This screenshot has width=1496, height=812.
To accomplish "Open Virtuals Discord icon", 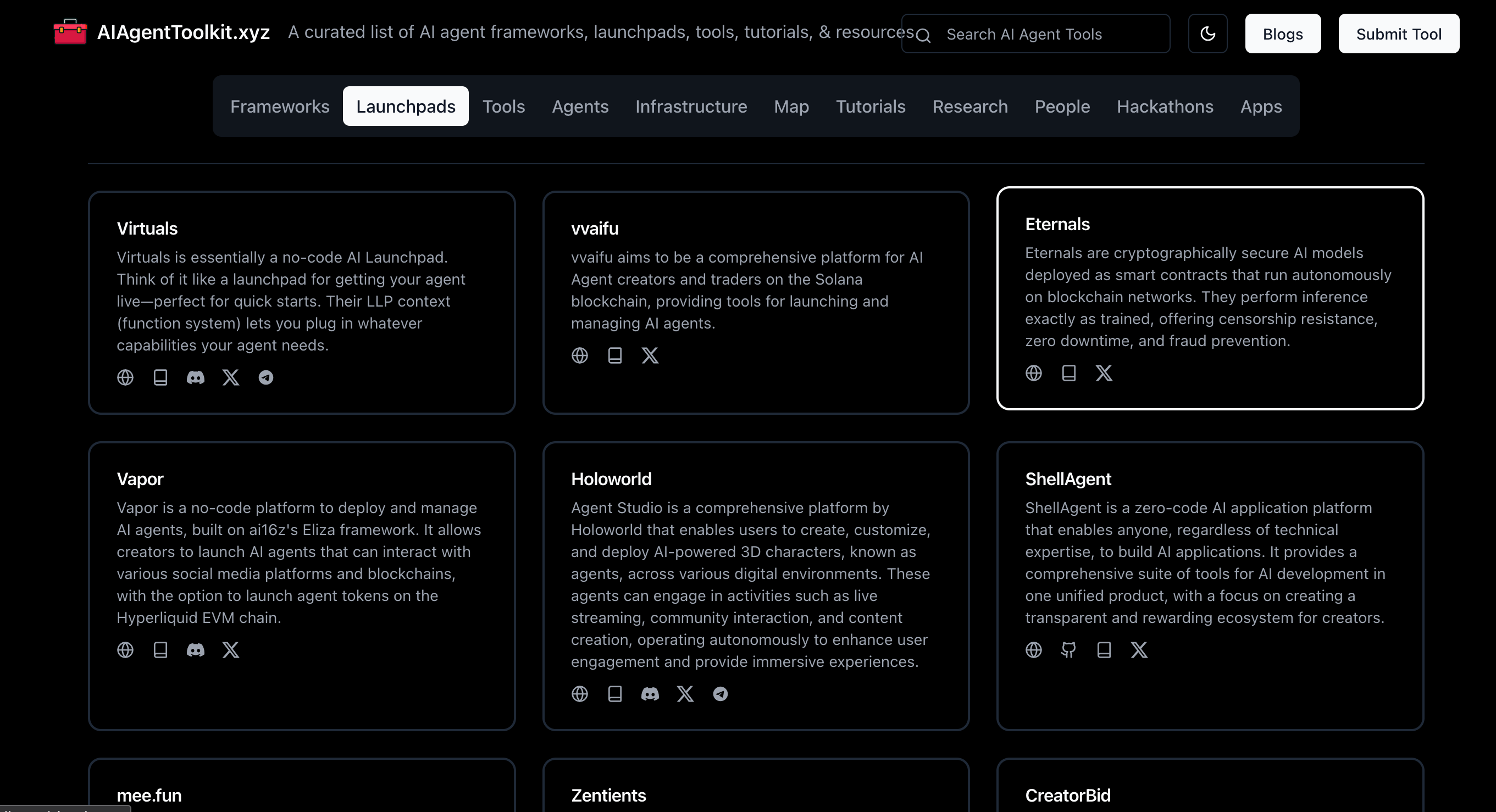I will point(196,377).
